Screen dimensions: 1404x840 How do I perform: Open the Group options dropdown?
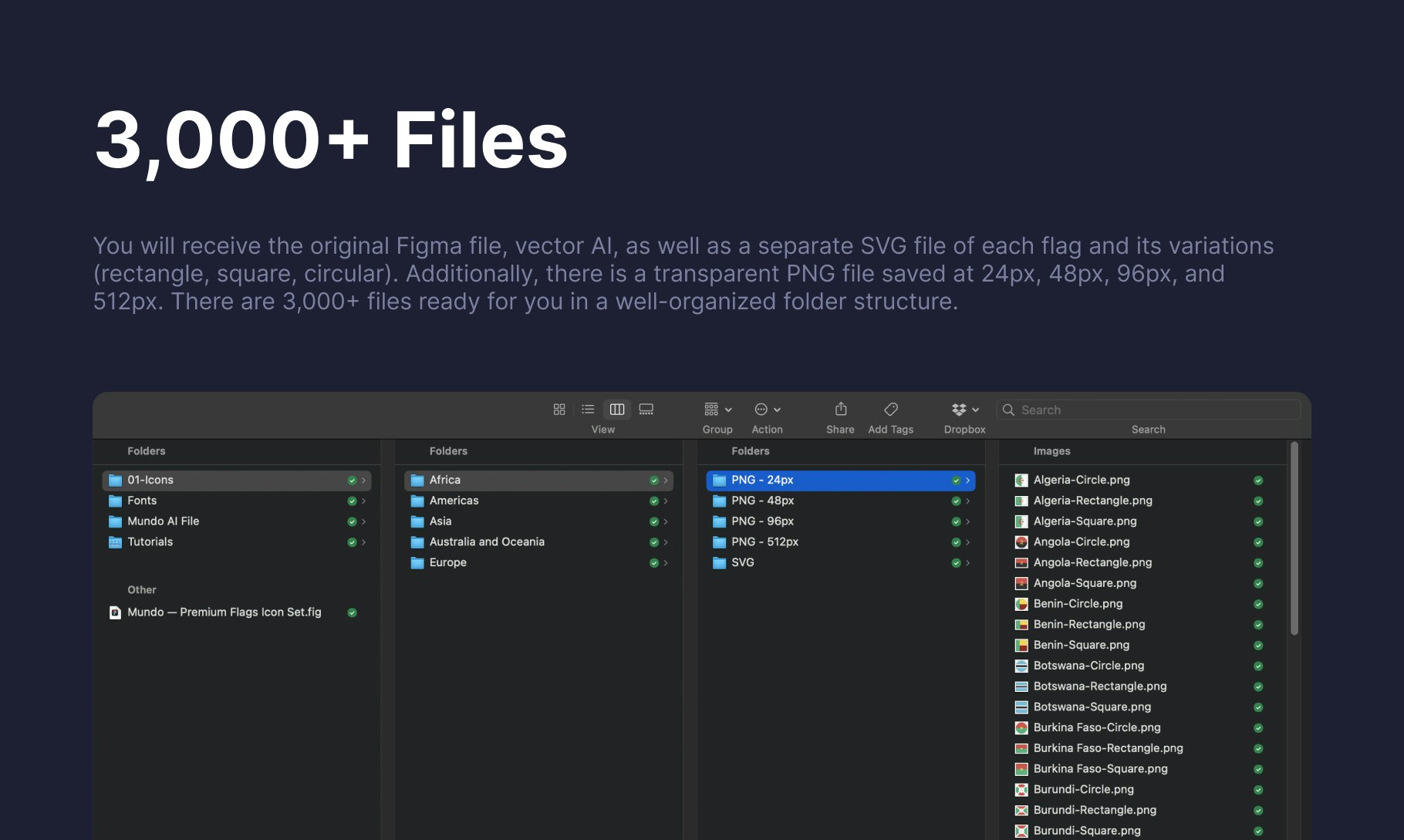coord(717,410)
